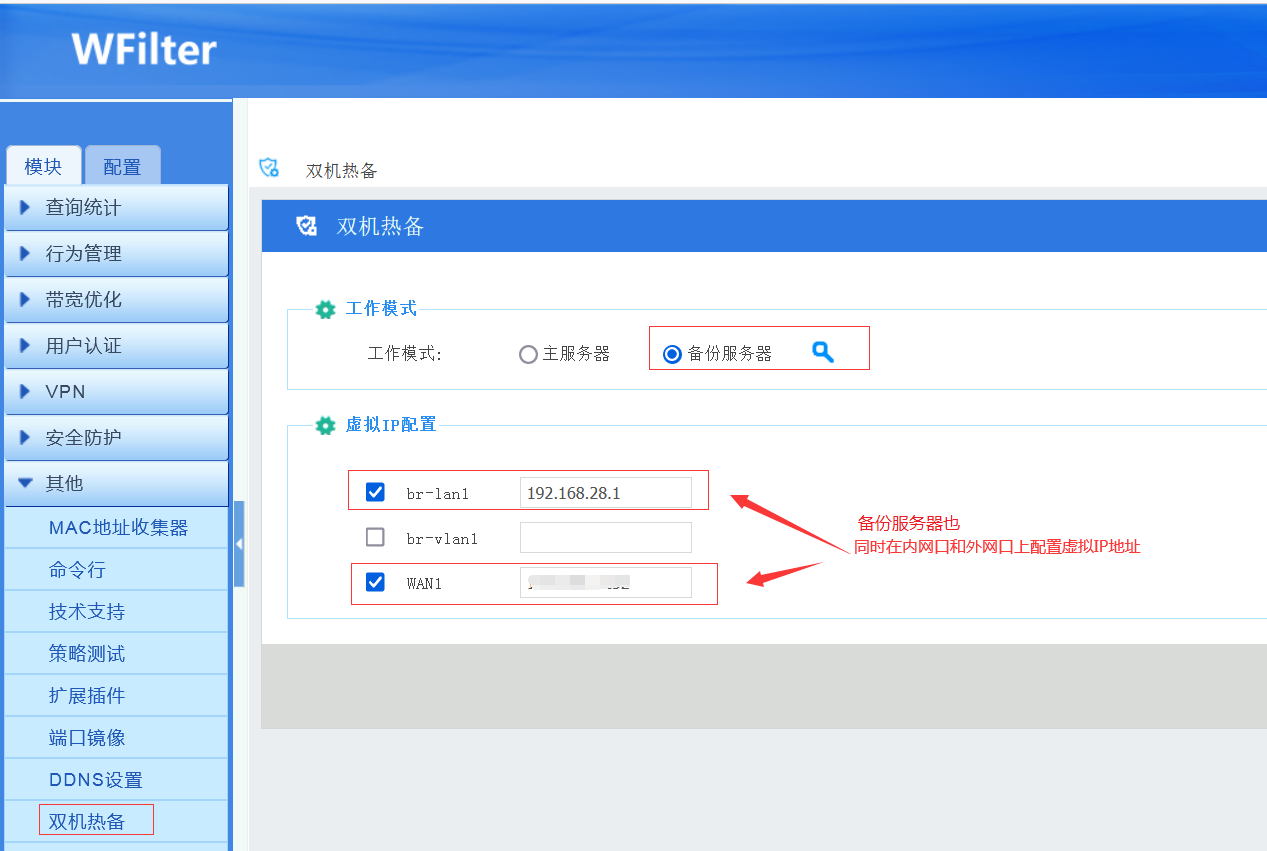Expand the 行为管理 menu section
The height and width of the screenshot is (851, 1267).
tap(116, 254)
